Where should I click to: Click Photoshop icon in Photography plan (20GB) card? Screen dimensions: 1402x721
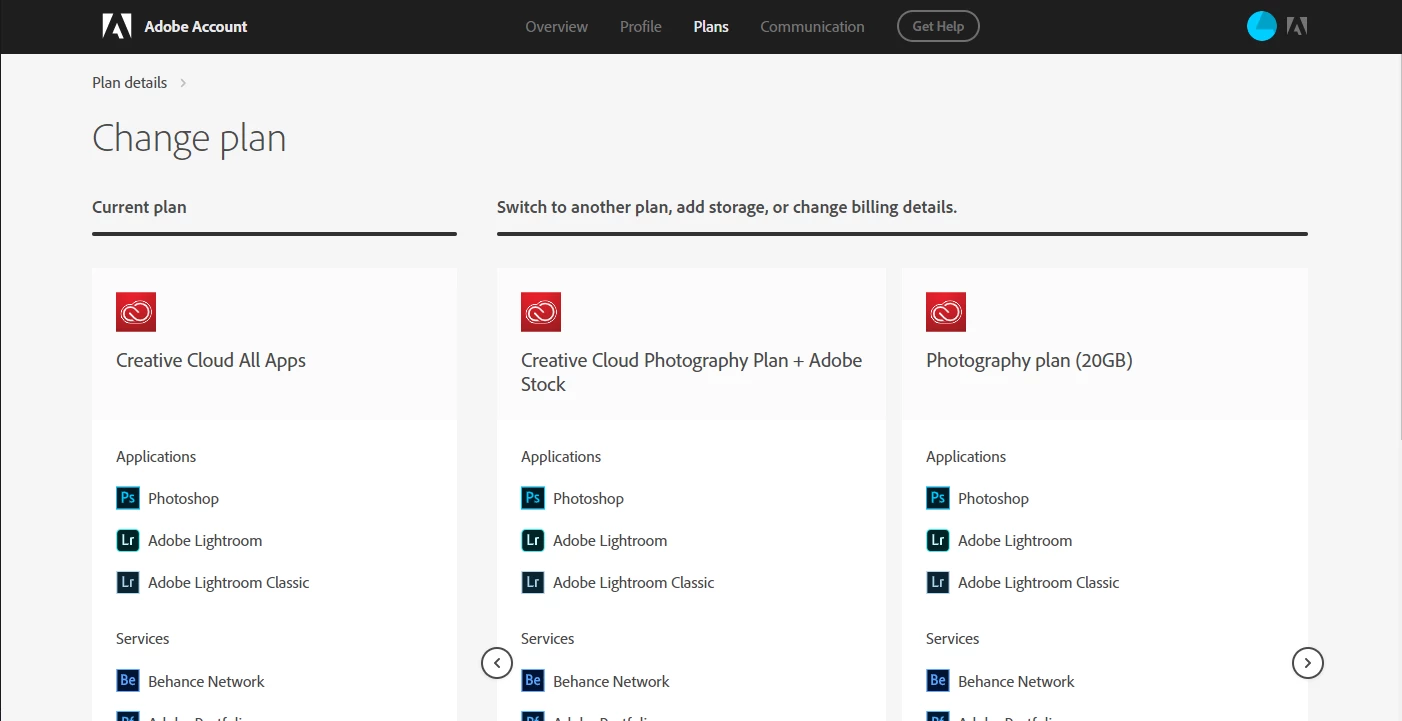[938, 498]
